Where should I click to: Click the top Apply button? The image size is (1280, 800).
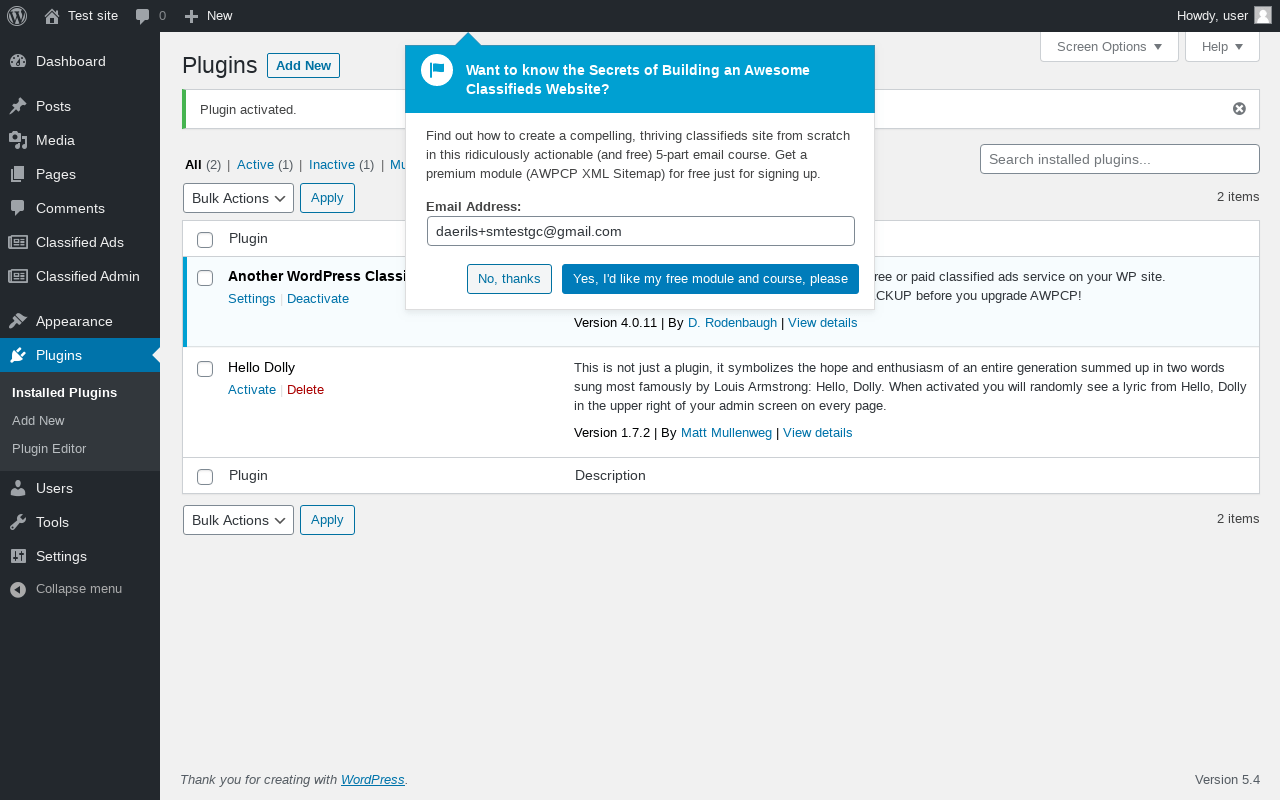pyautogui.click(x=327, y=198)
